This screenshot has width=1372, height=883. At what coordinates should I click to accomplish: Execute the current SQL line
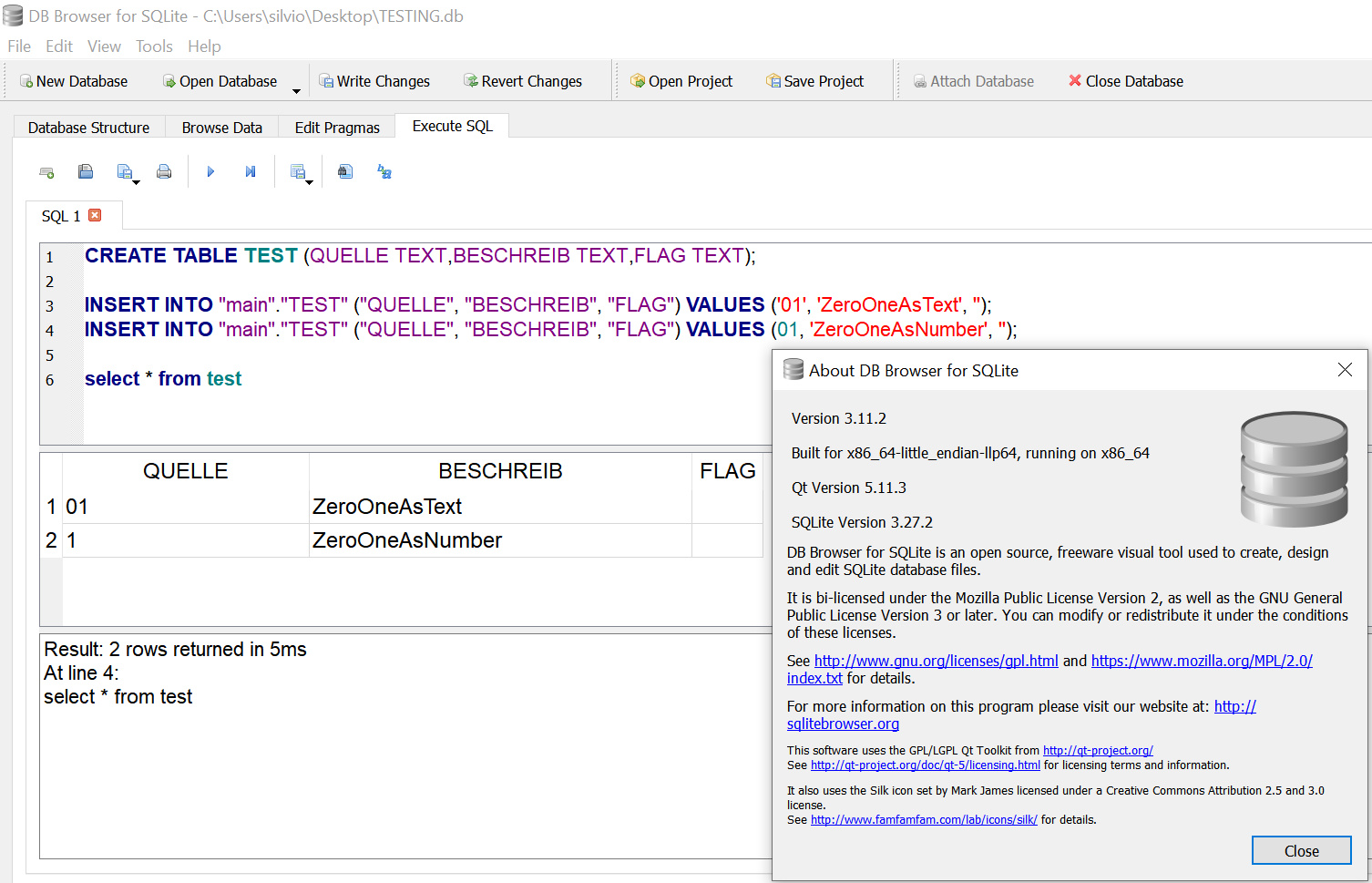tap(250, 171)
